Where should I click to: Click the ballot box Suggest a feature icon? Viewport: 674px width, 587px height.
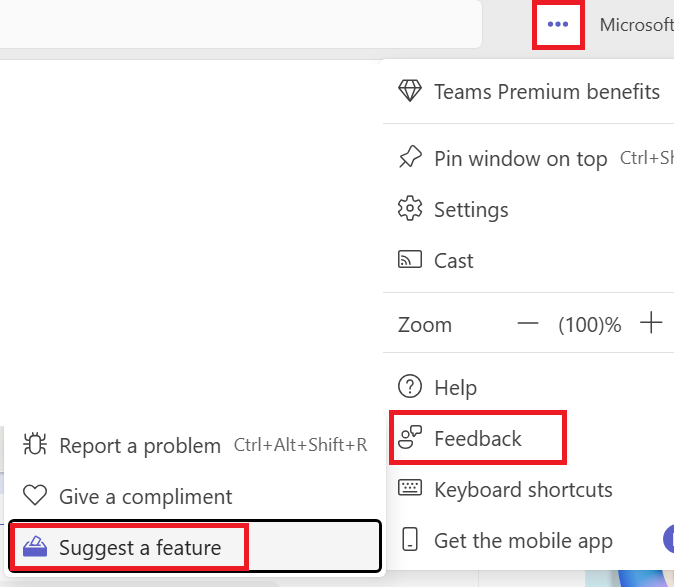tap(35, 546)
